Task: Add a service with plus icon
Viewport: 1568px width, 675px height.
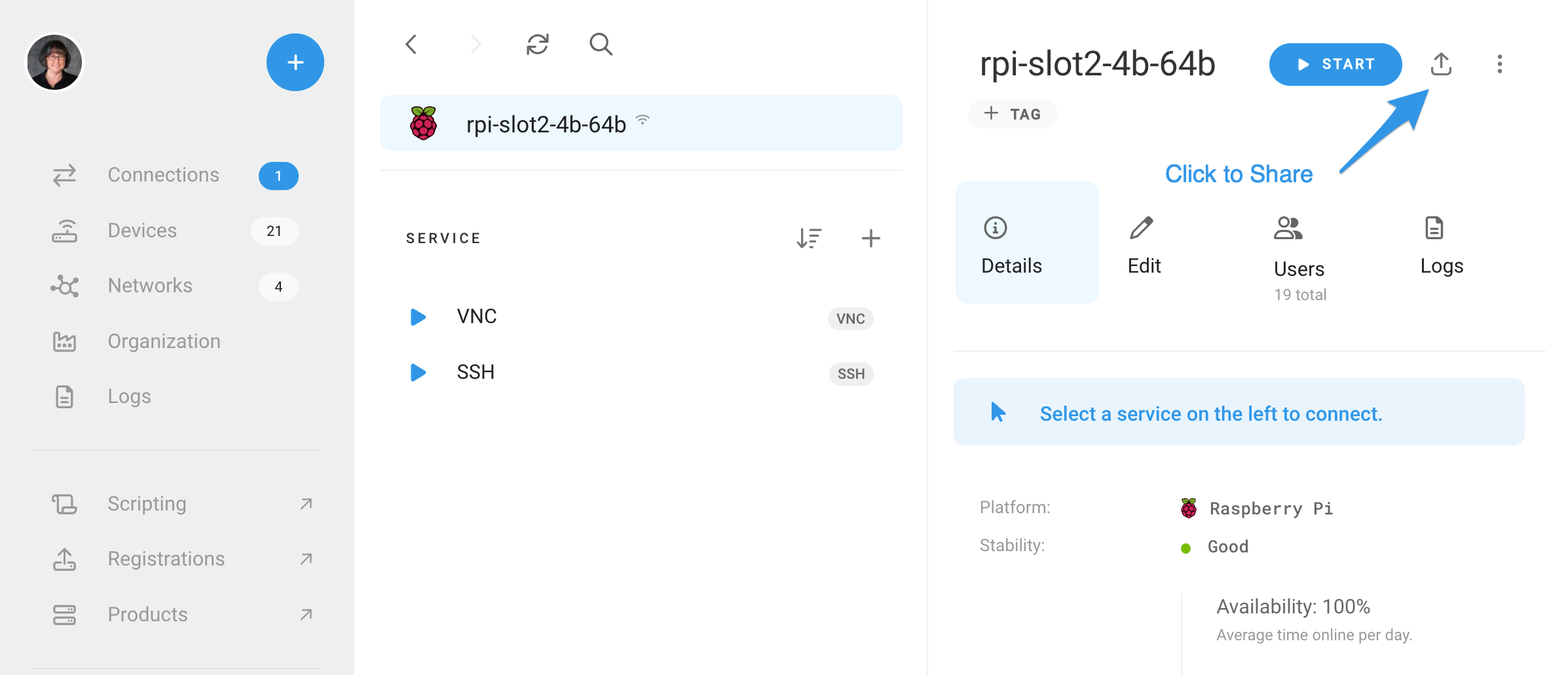Action: tap(870, 238)
